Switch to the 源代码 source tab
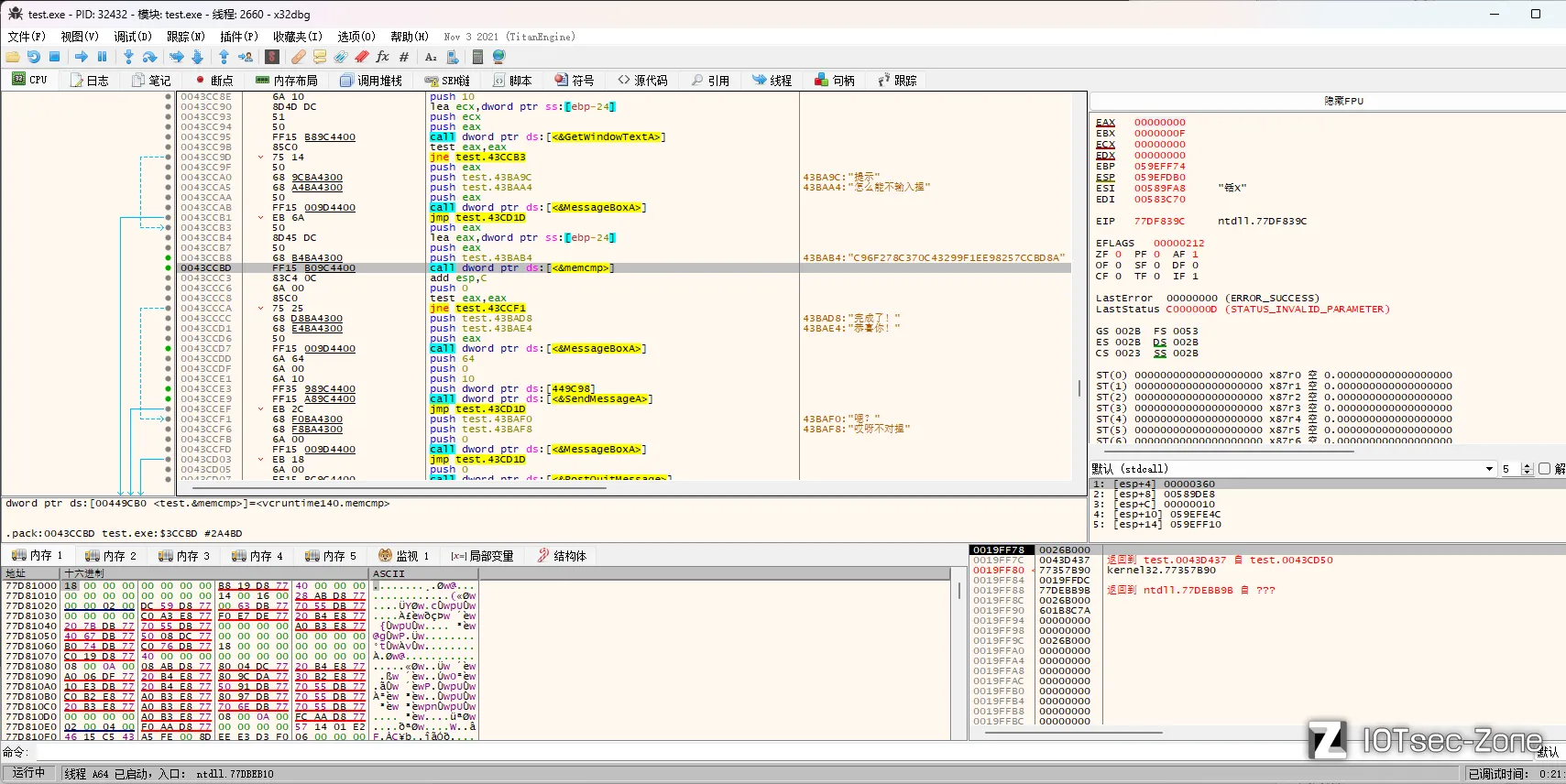 point(643,81)
